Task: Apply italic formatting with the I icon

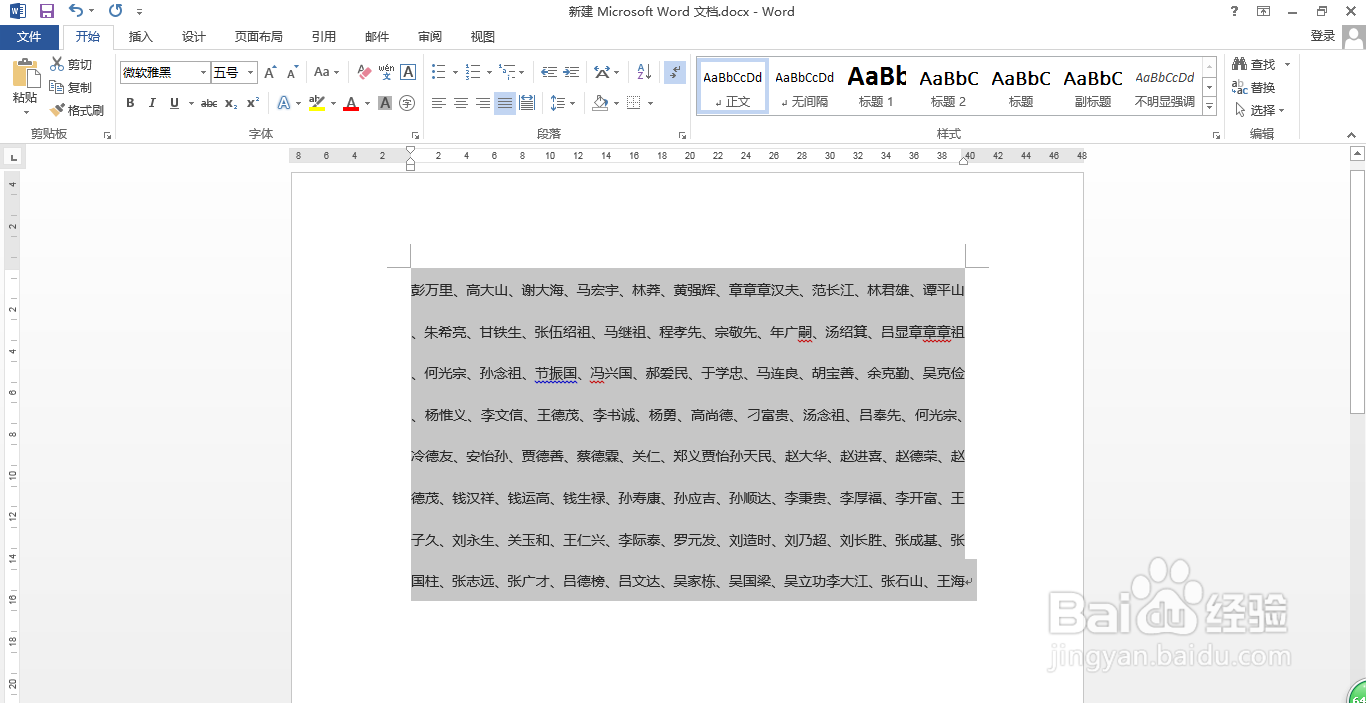Action: coord(152,103)
